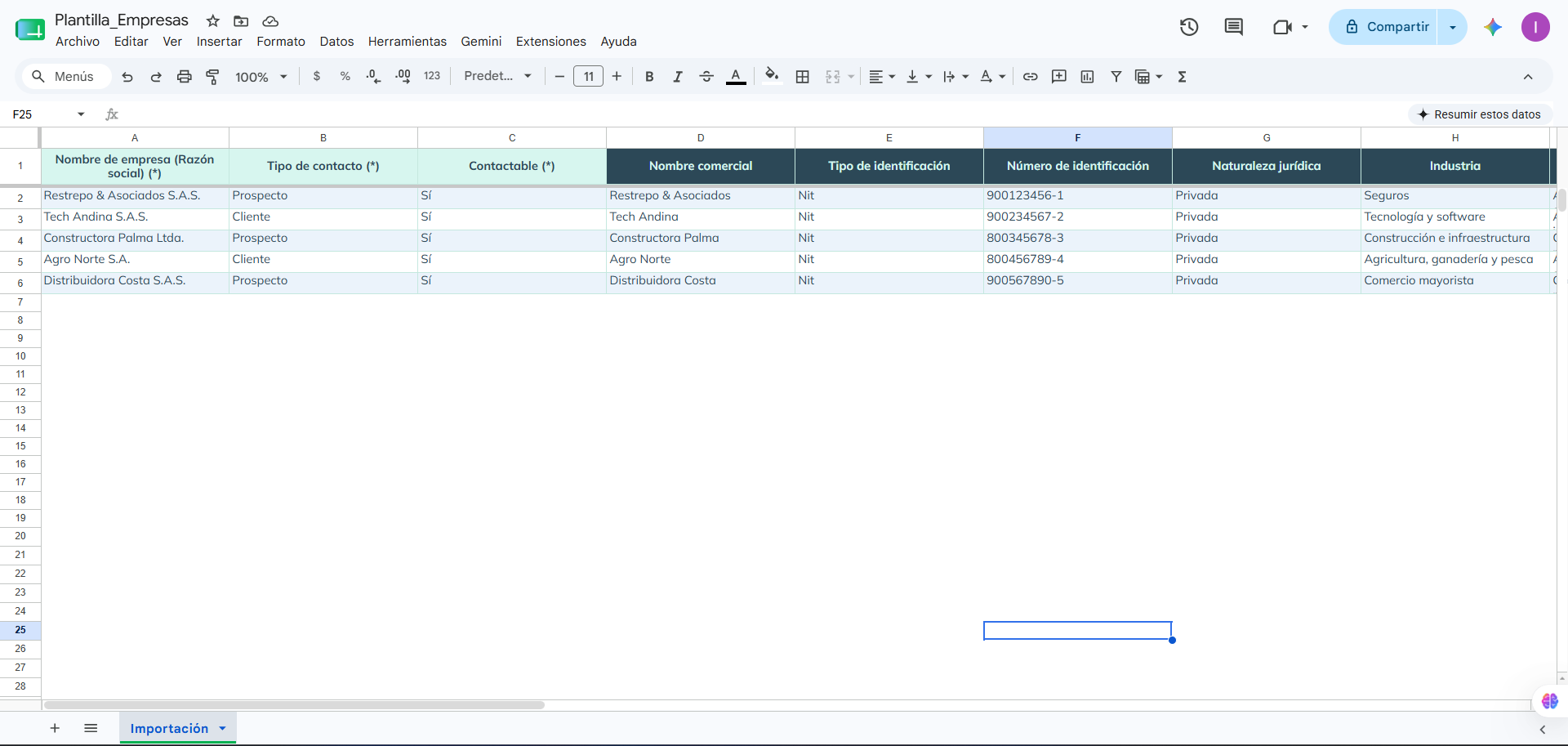Viewport: 1568px width, 746px height.
Task: Pick a cell fill color
Action: (772, 77)
